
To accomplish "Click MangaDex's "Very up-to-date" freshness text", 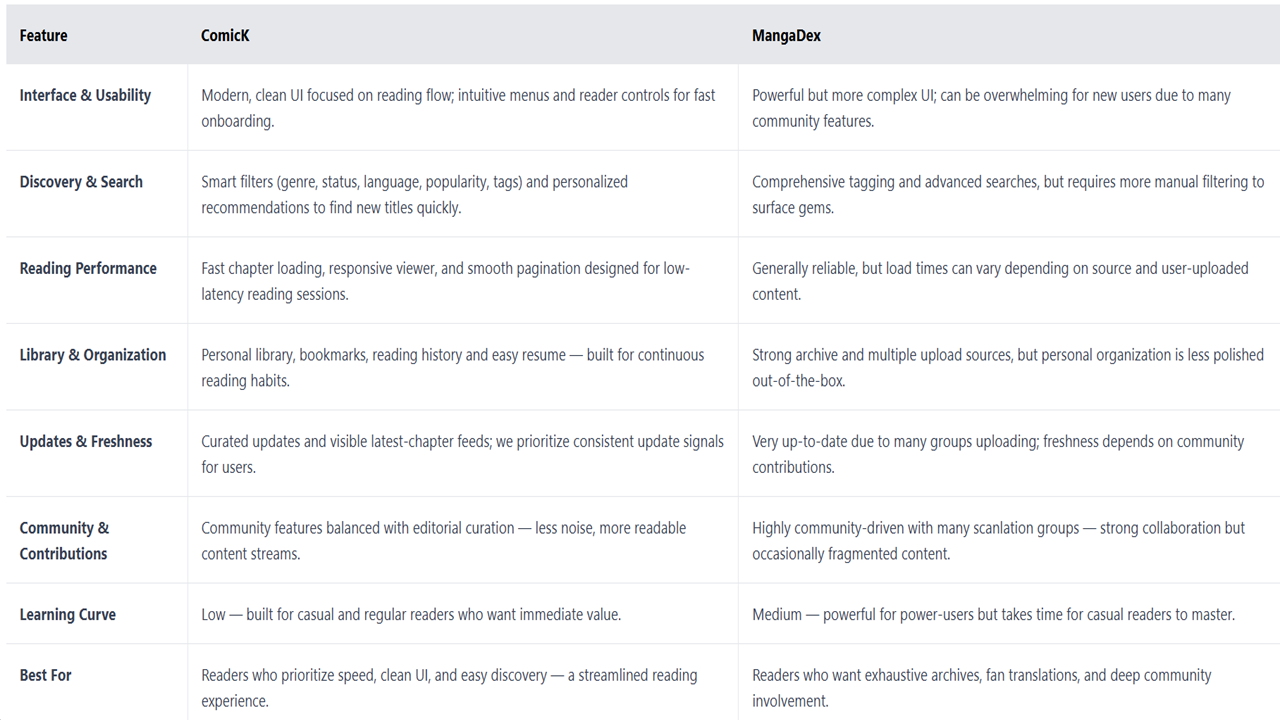I will pos(998,454).
